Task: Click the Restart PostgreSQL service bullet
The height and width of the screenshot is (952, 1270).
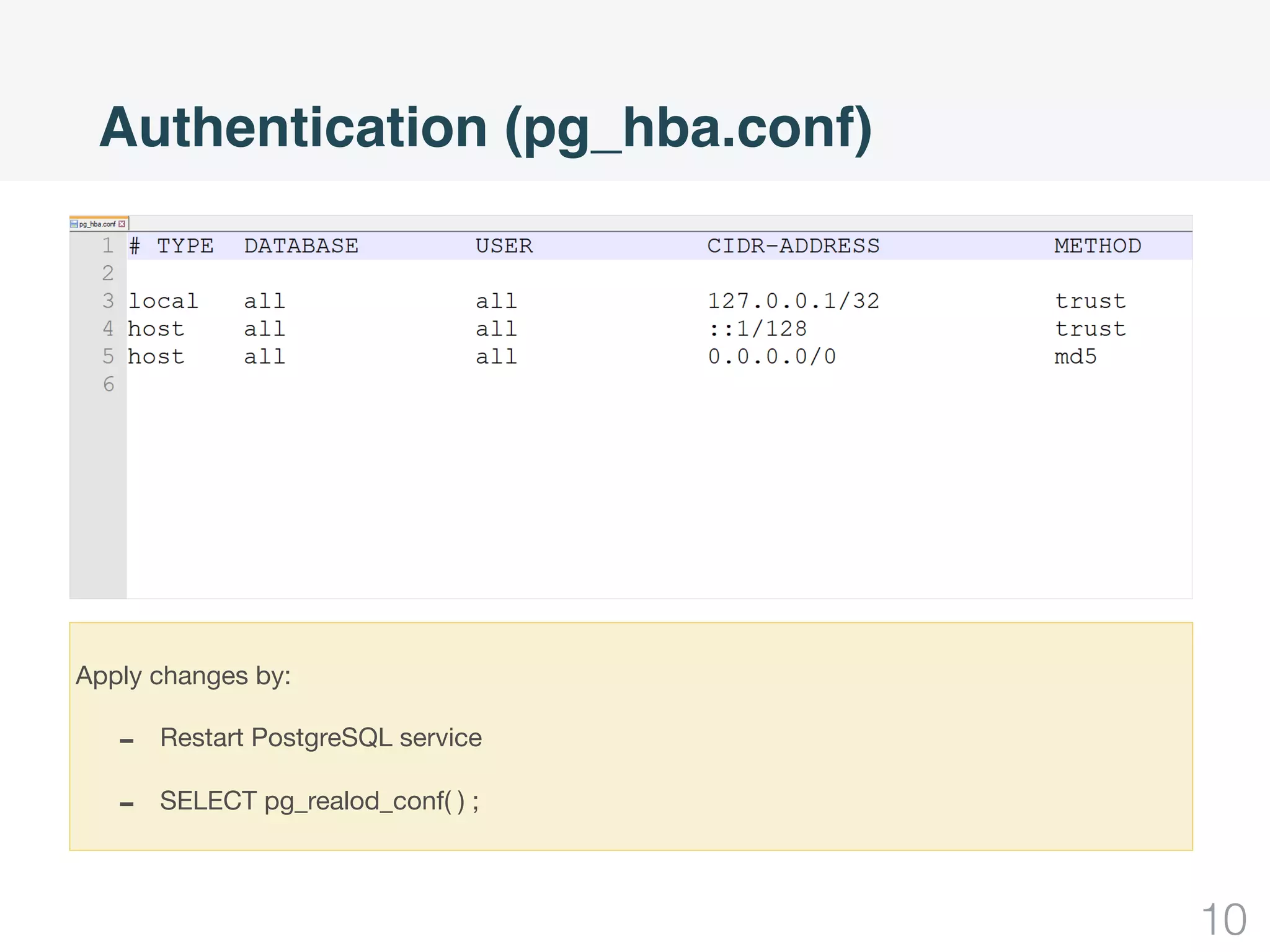Action: (x=320, y=738)
